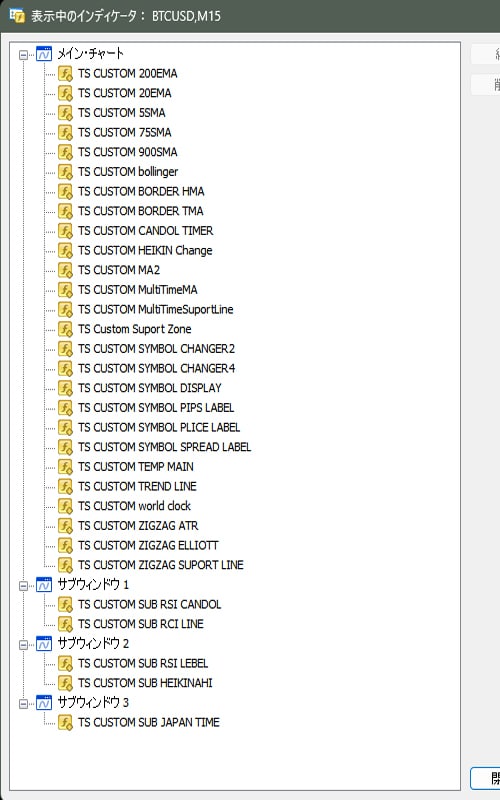Collapse the メイン・チャート tree node

23,55
